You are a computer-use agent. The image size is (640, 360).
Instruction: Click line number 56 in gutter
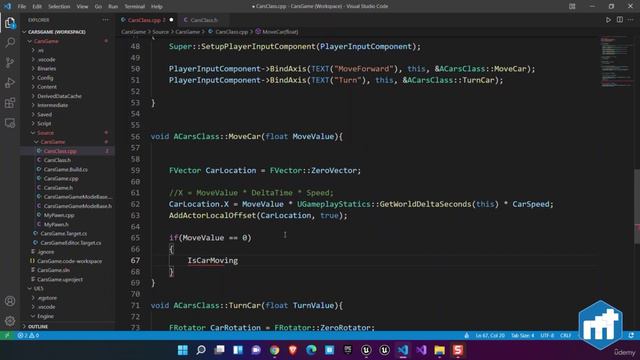click(x=135, y=136)
